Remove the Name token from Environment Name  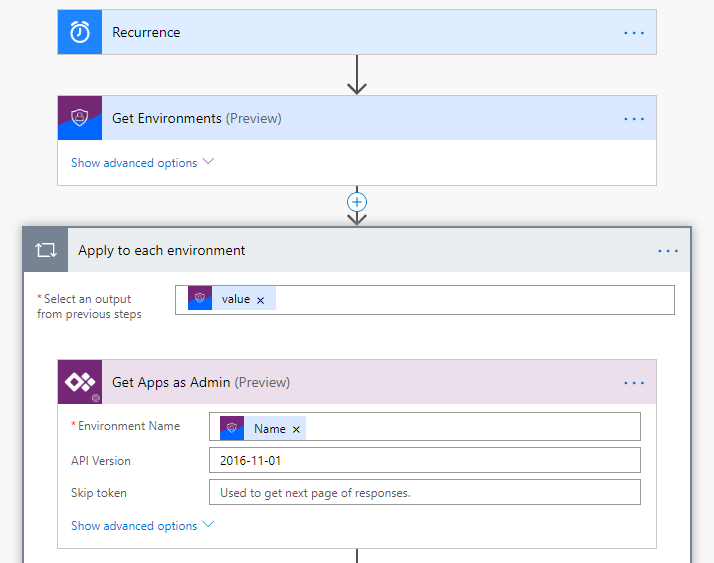click(x=296, y=429)
